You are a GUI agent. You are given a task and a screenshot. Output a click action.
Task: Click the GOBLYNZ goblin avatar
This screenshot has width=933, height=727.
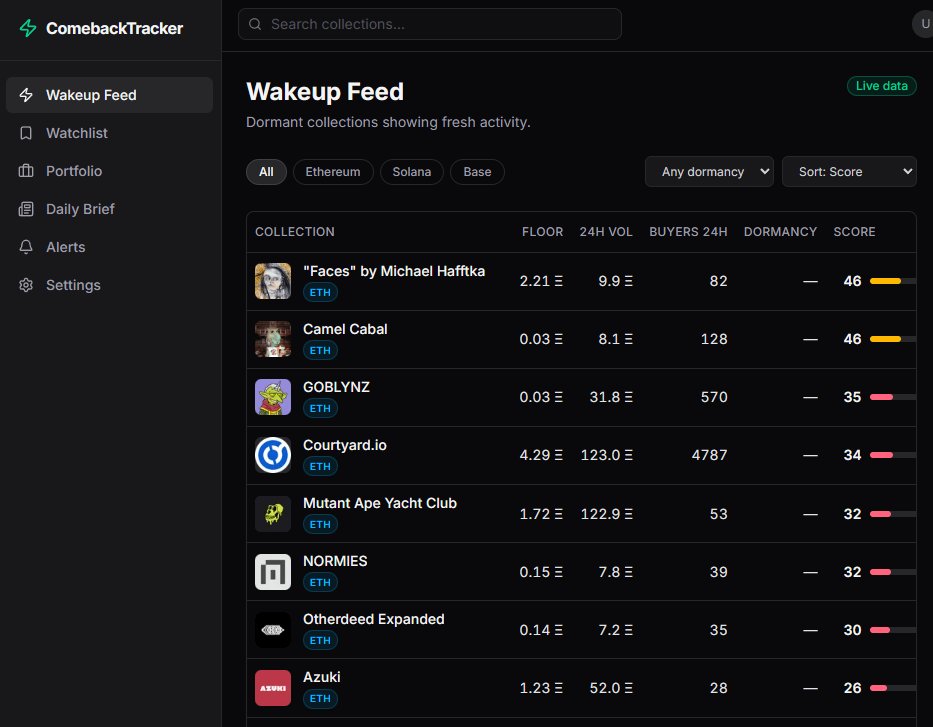coord(273,397)
